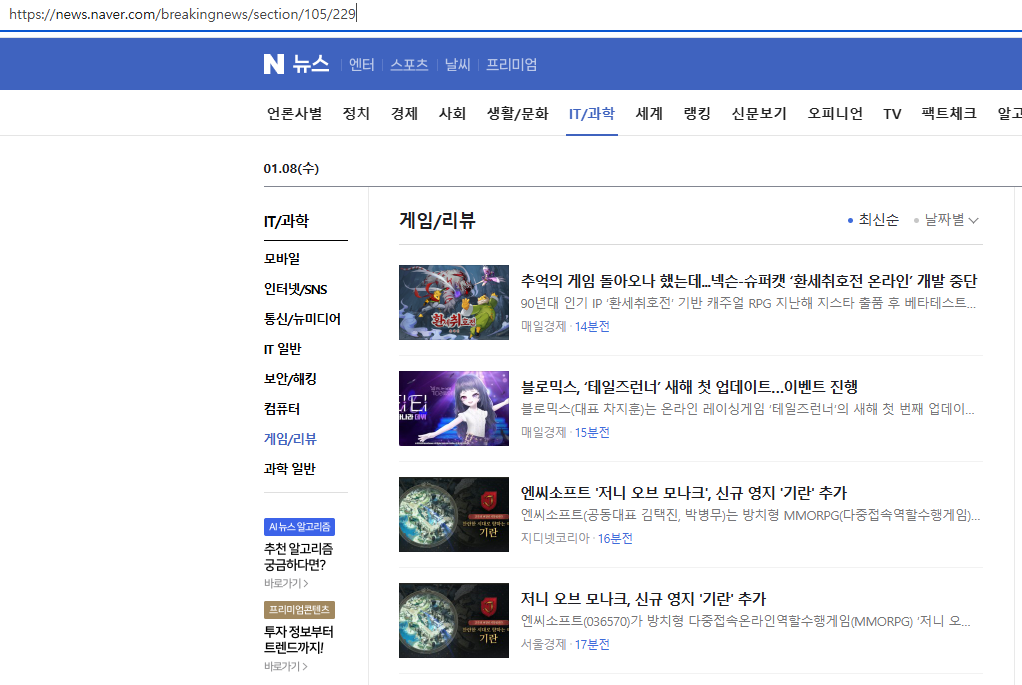Open 보안/해킹 in the sidebar
The height and width of the screenshot is (685, 1022).
(290, 379)
